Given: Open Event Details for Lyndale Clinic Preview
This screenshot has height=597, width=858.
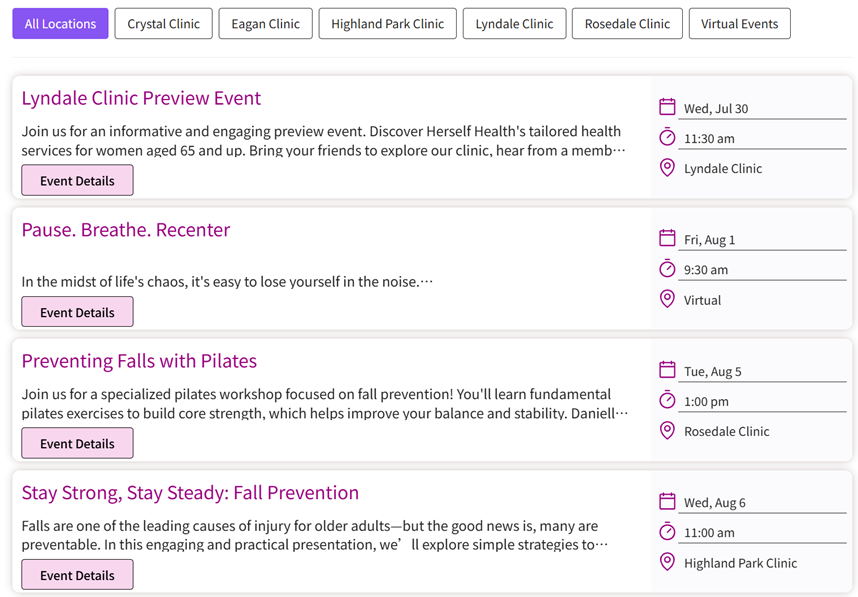Looking at the screenshot, I should click(77, 181).
